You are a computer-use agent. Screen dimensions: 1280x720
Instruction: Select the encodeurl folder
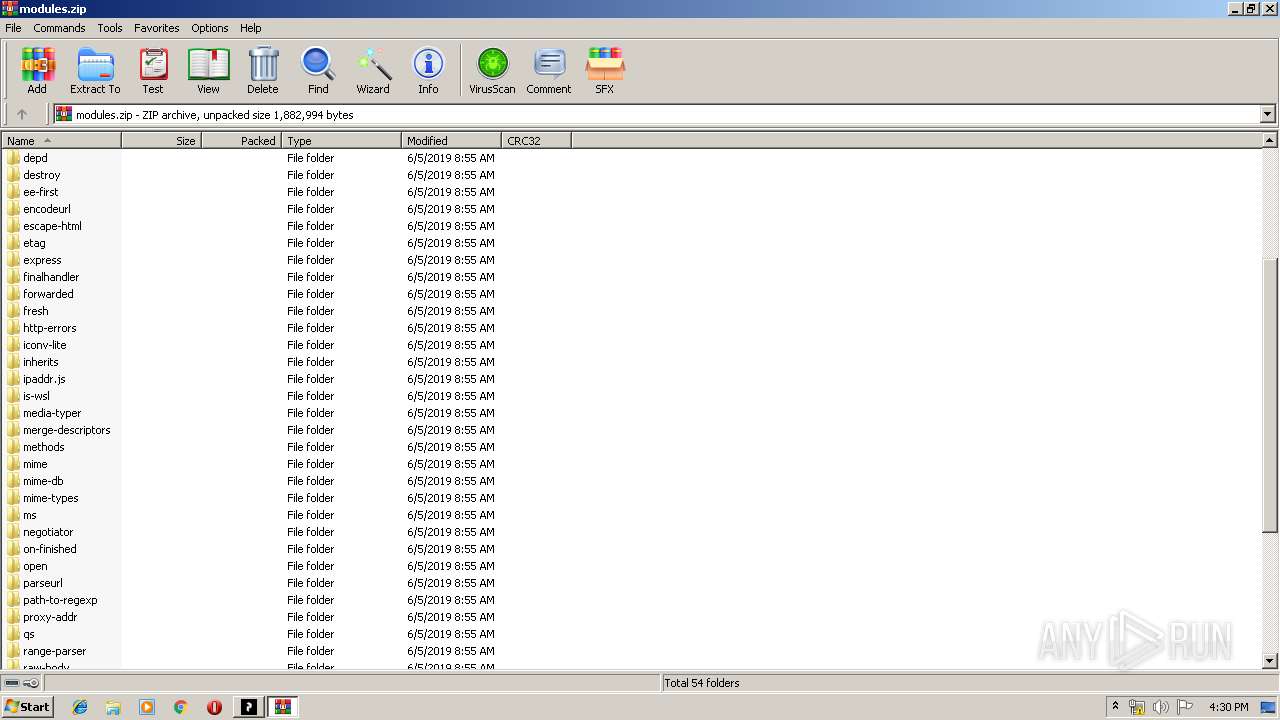click(46, 209)
